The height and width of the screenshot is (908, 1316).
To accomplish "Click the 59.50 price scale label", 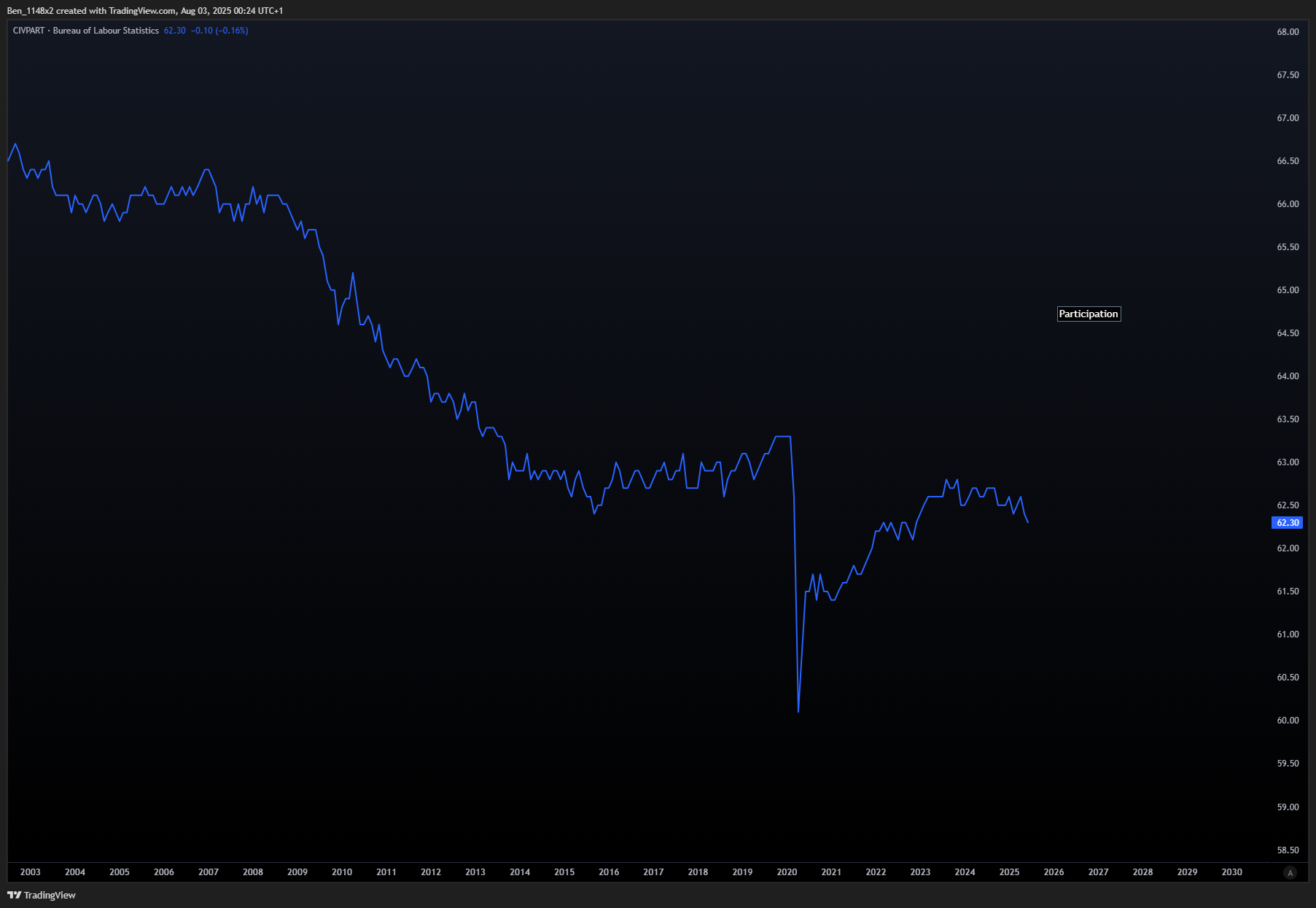I will pos(1288,764).
